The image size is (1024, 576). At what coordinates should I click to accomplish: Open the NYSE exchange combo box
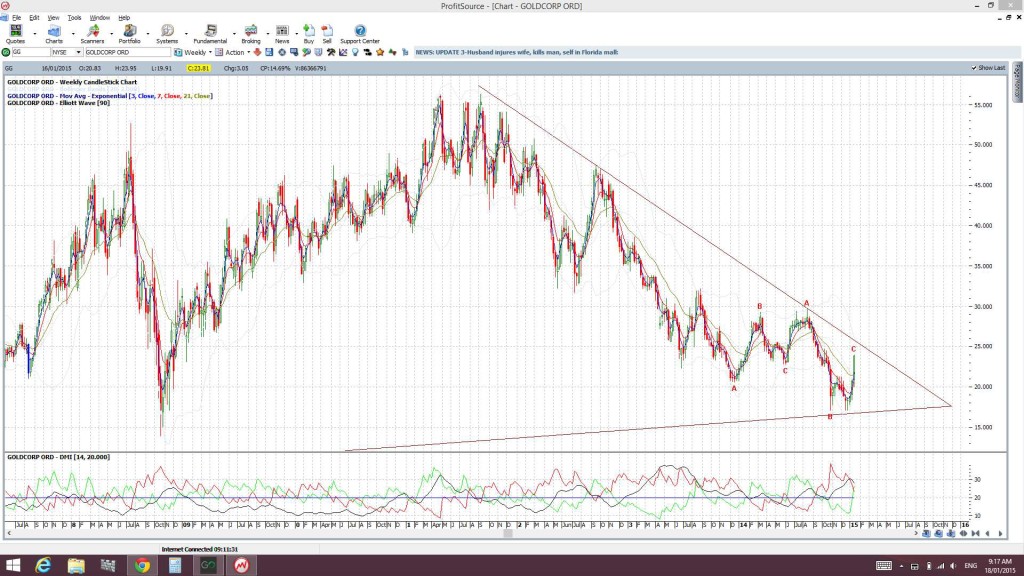pos(67,52)
